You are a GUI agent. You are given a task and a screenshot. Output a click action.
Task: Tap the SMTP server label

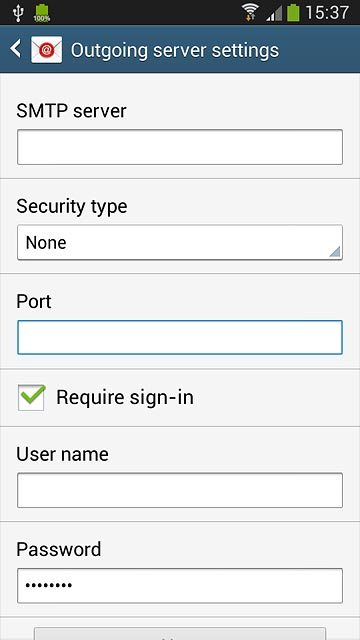71,111
